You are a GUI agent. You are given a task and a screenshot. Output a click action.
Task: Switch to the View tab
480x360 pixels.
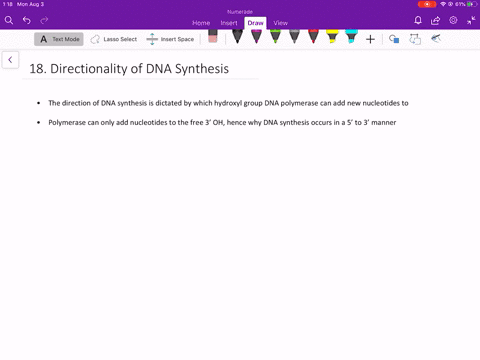tap(281, 23)
